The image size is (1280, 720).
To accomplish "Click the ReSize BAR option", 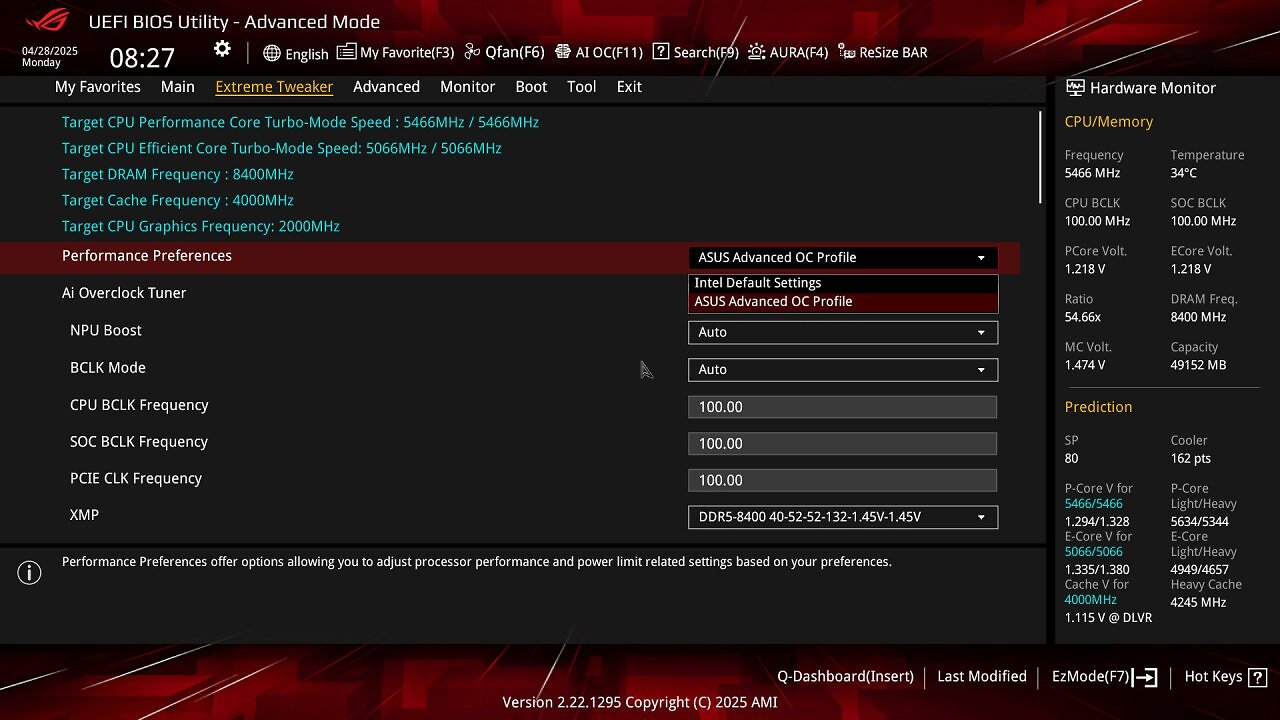I will pos(882,52).
